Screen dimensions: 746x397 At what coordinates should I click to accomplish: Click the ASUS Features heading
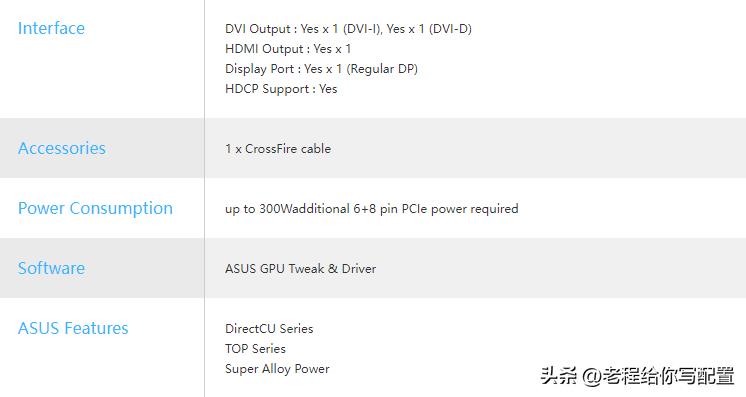pyautogui.click(x=73, y=328)
